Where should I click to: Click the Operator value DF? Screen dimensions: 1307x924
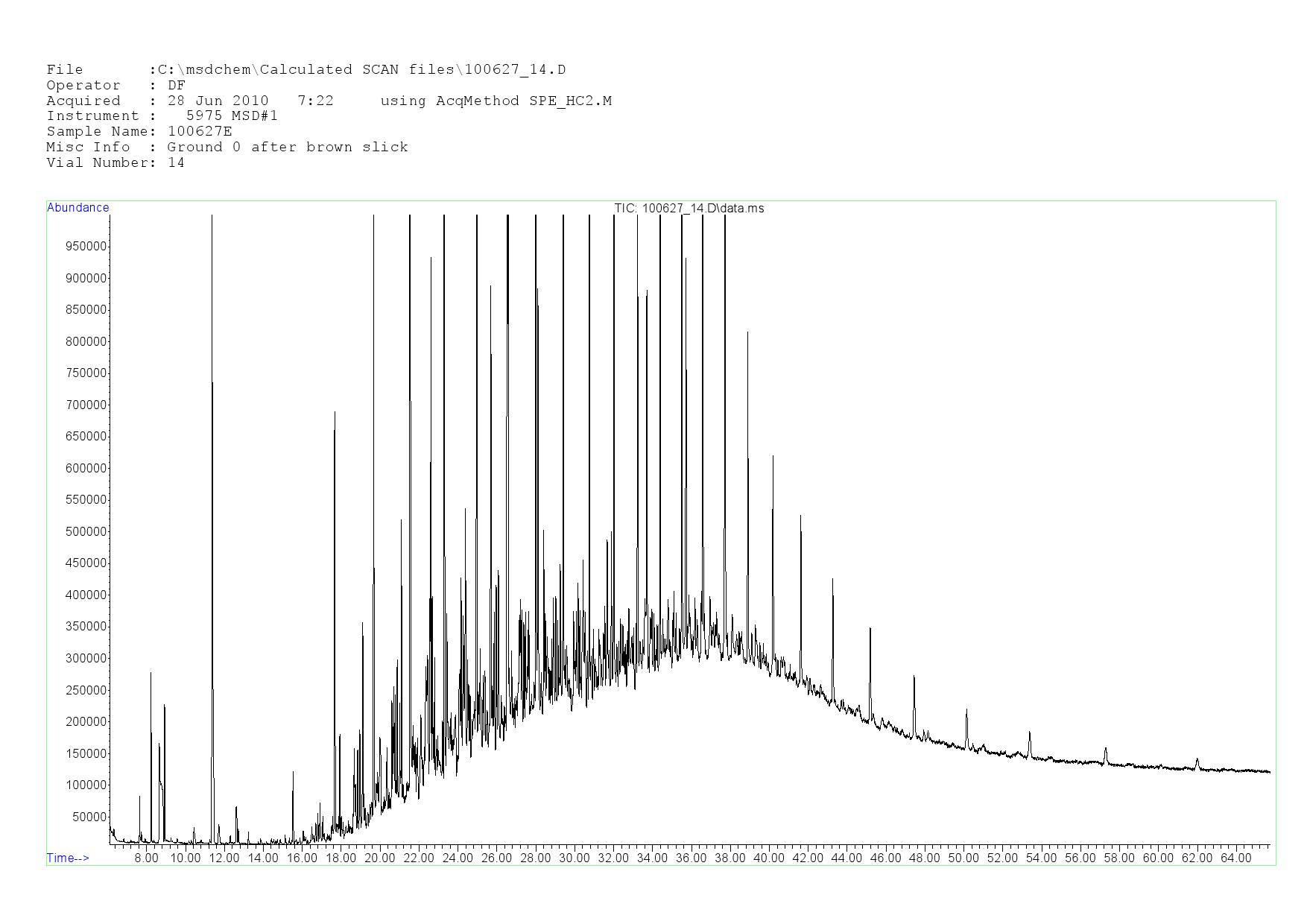coord(176,86)
